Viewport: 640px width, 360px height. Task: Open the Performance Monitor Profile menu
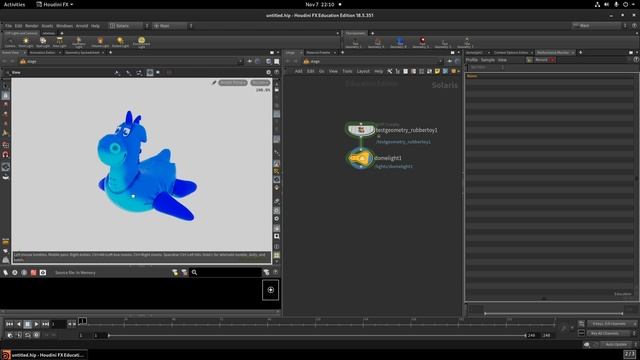(472, 60)
